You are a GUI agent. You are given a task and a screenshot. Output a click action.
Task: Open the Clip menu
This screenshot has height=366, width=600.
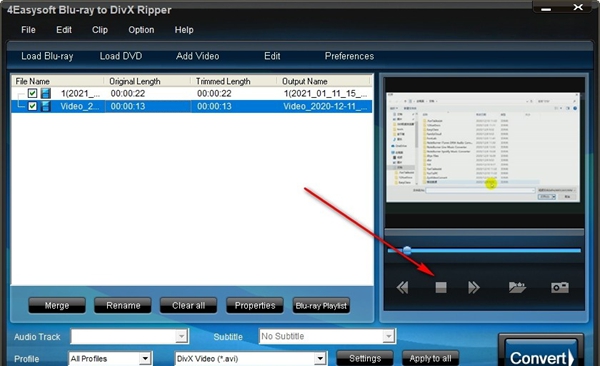(100, 30)
